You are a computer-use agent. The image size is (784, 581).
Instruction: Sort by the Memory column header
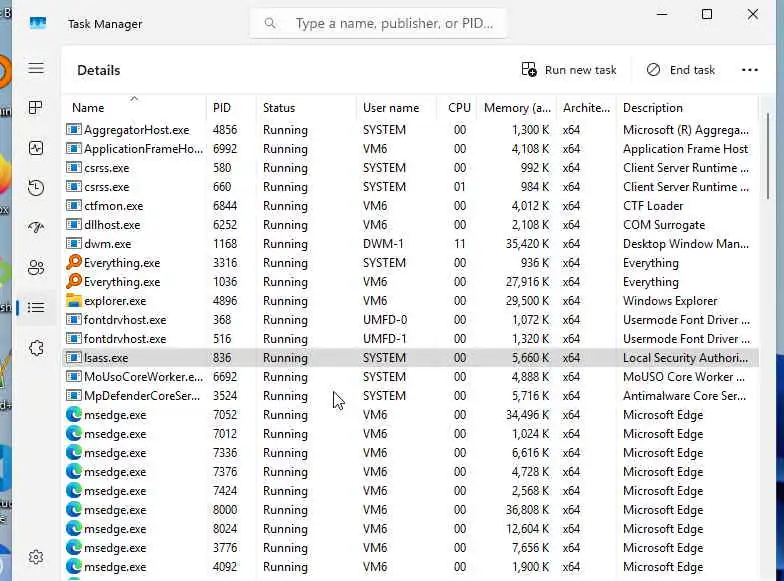click(x=517, y=108)
